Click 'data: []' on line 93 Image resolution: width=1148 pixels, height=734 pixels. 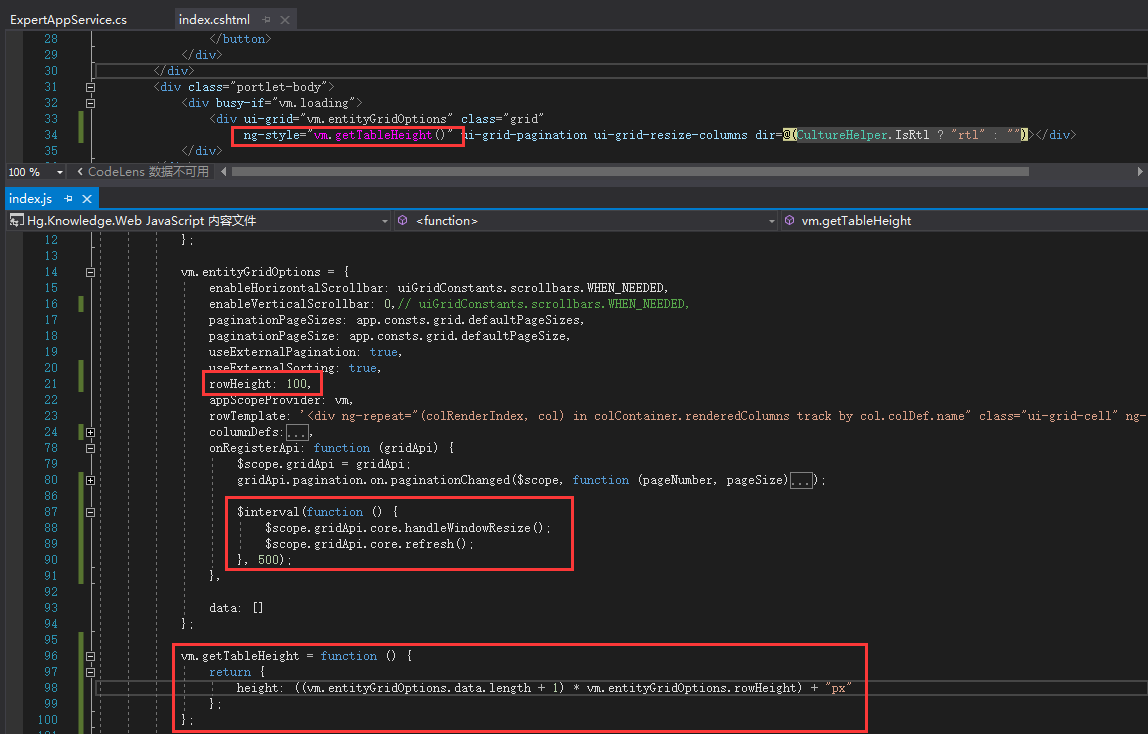tap(236, 608)
